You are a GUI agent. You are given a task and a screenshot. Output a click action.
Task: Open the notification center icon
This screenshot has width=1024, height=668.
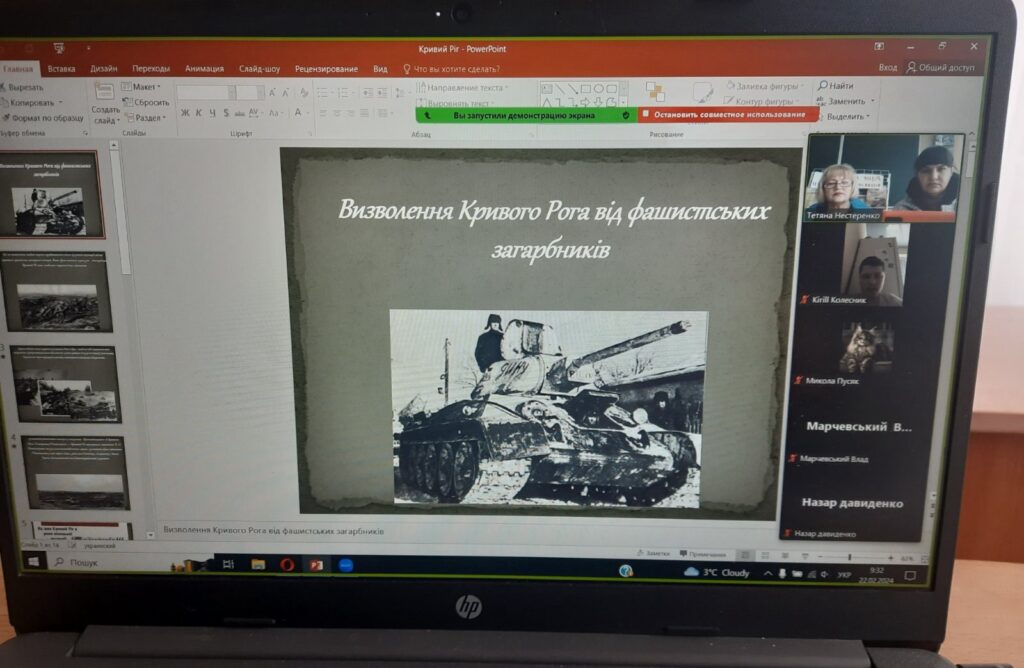coord(910,575)
